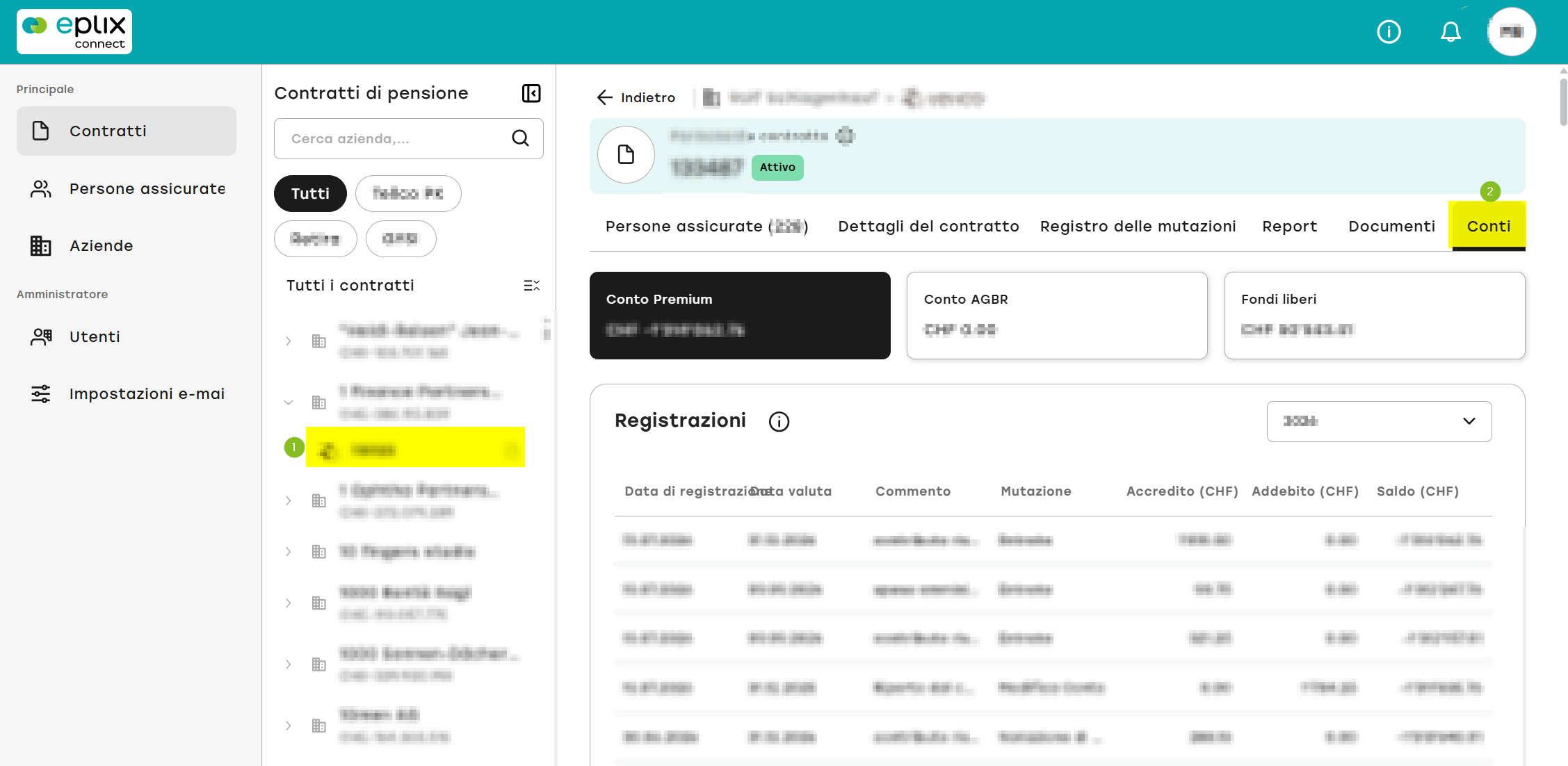Open Utenti admin section
The image size is (1568, 766).
coord(127,336)
